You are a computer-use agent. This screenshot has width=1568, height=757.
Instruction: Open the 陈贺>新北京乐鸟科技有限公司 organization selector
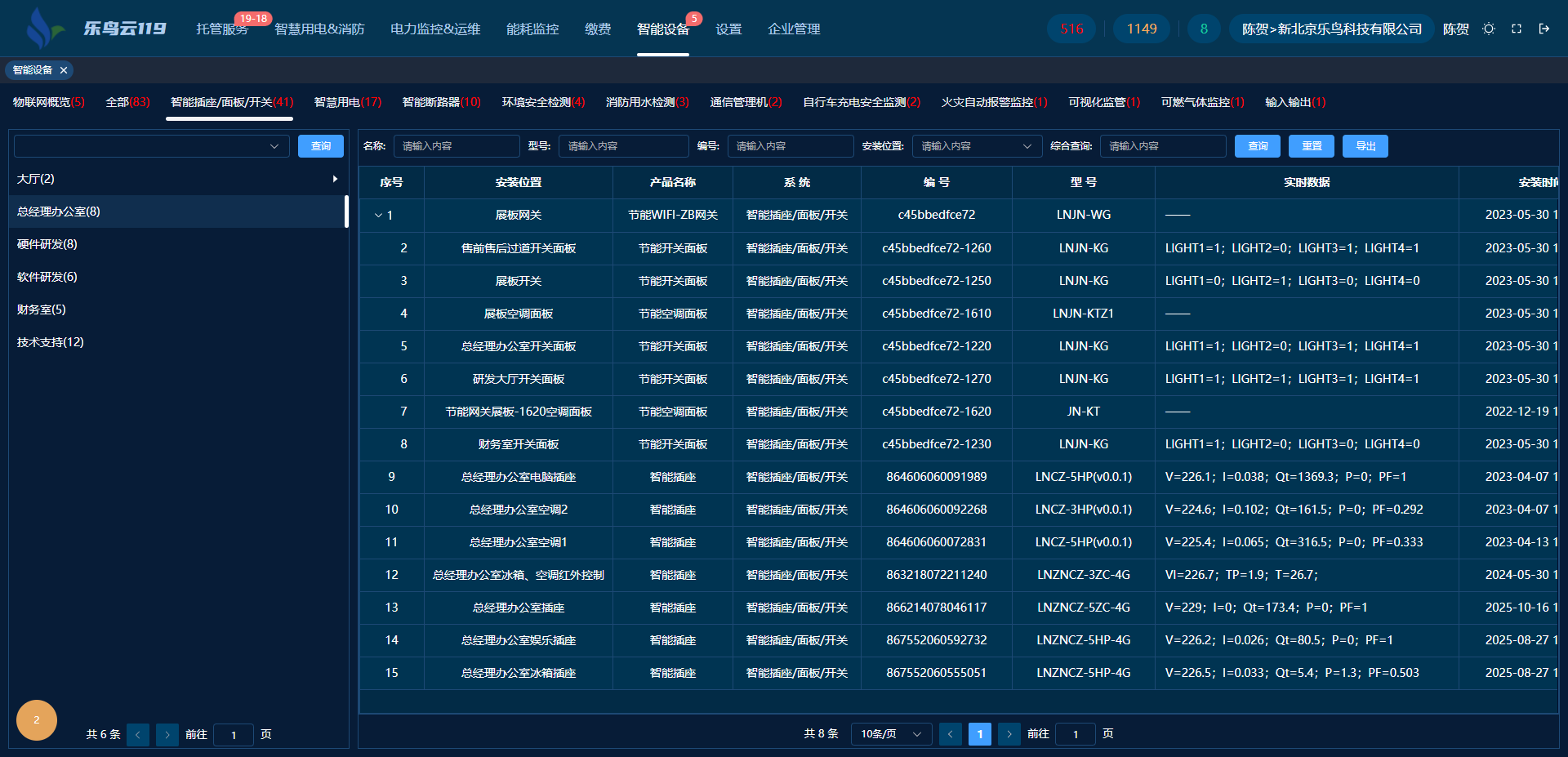pyautogui.click(x=1332, y=29)
